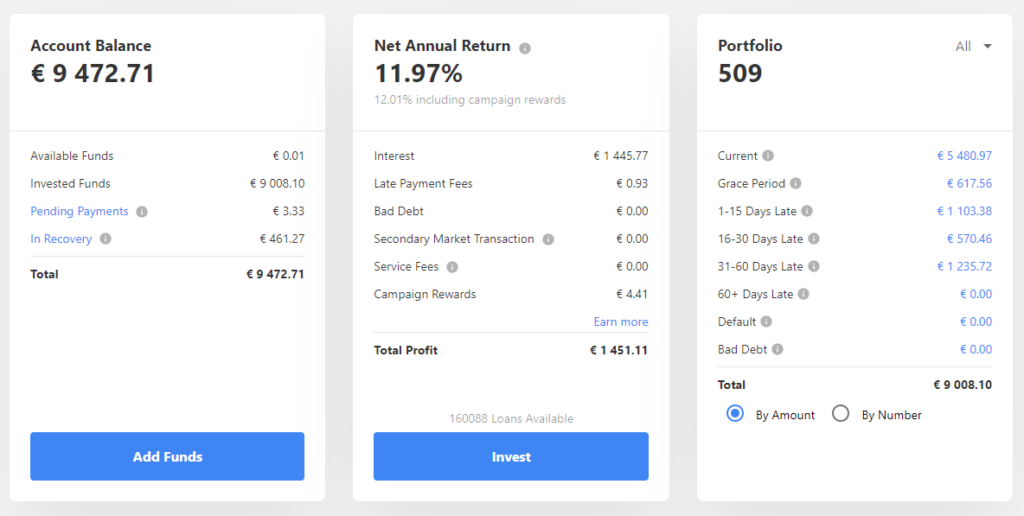Click info icon beside 60+ Days Late
The image size is (1024, 516).
(804, 294)
